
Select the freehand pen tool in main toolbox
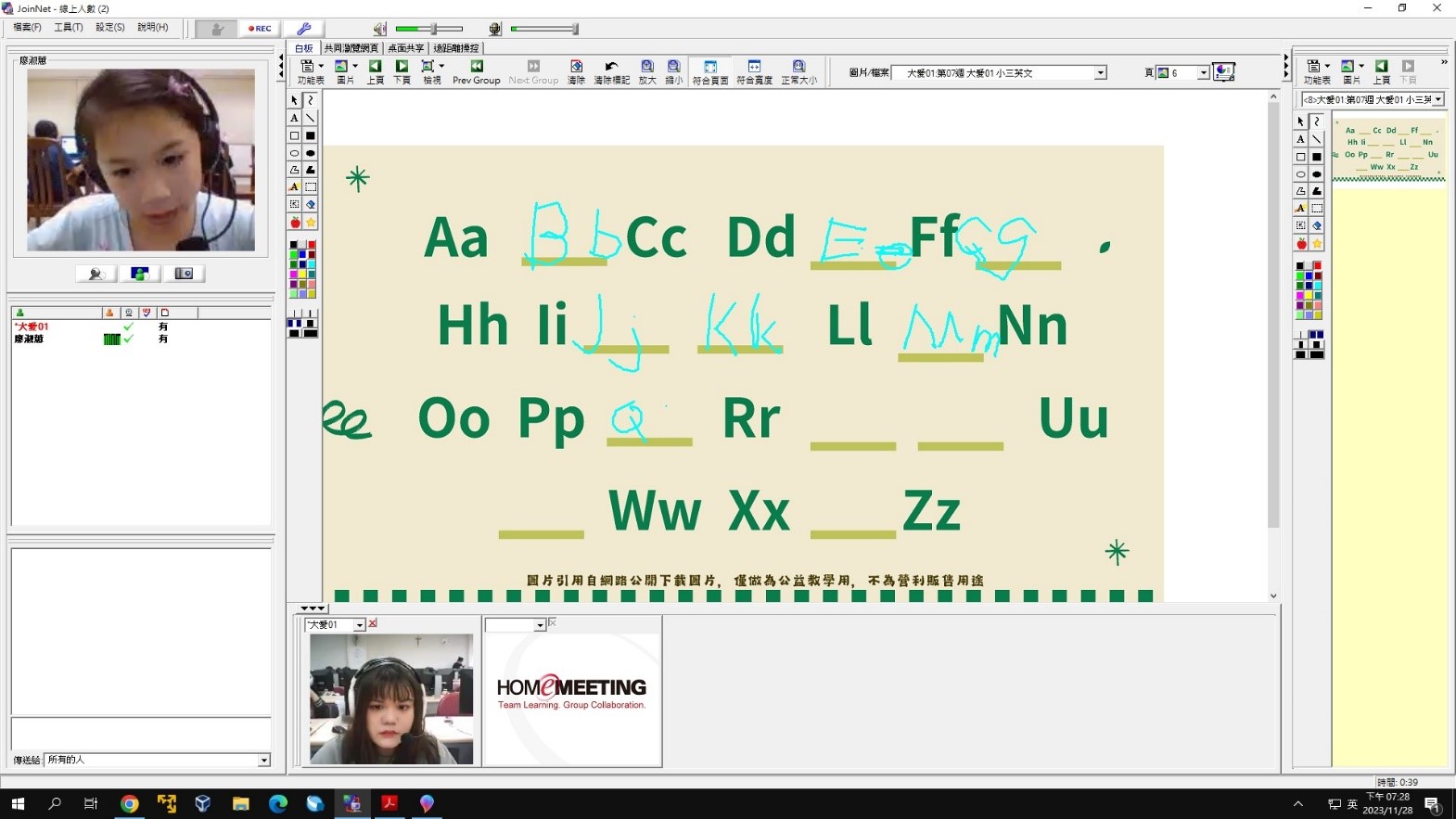(x=311, y=100)
